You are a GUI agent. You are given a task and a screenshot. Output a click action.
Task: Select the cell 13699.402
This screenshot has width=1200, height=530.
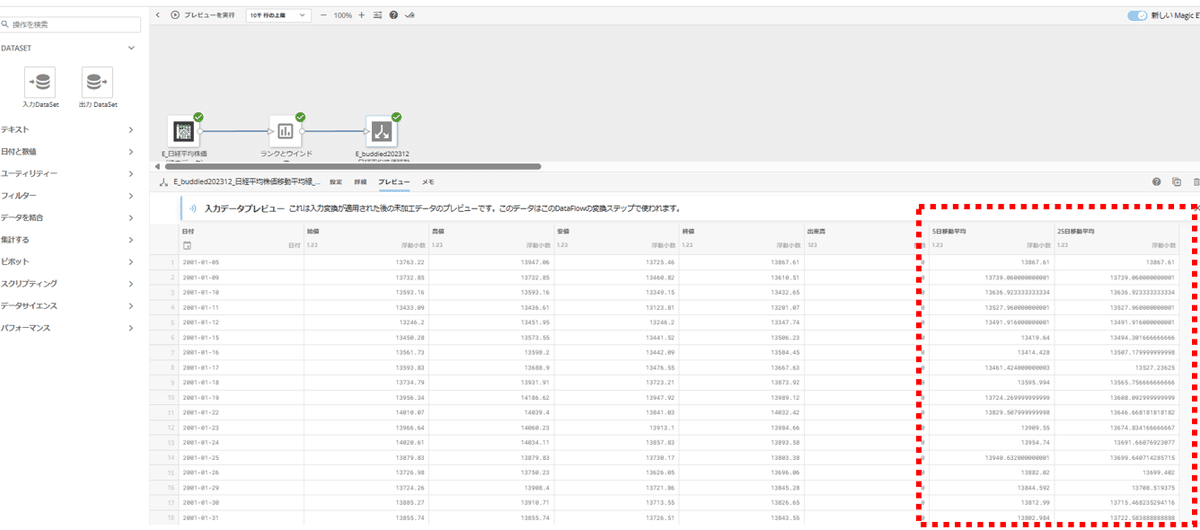[x=1115, y=472]
